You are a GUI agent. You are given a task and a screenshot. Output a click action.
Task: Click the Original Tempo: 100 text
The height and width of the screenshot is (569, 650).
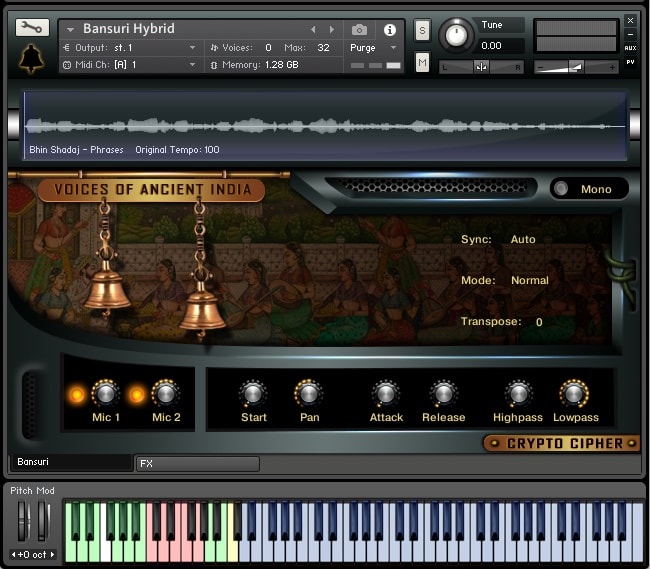click(x=177, y=150)
